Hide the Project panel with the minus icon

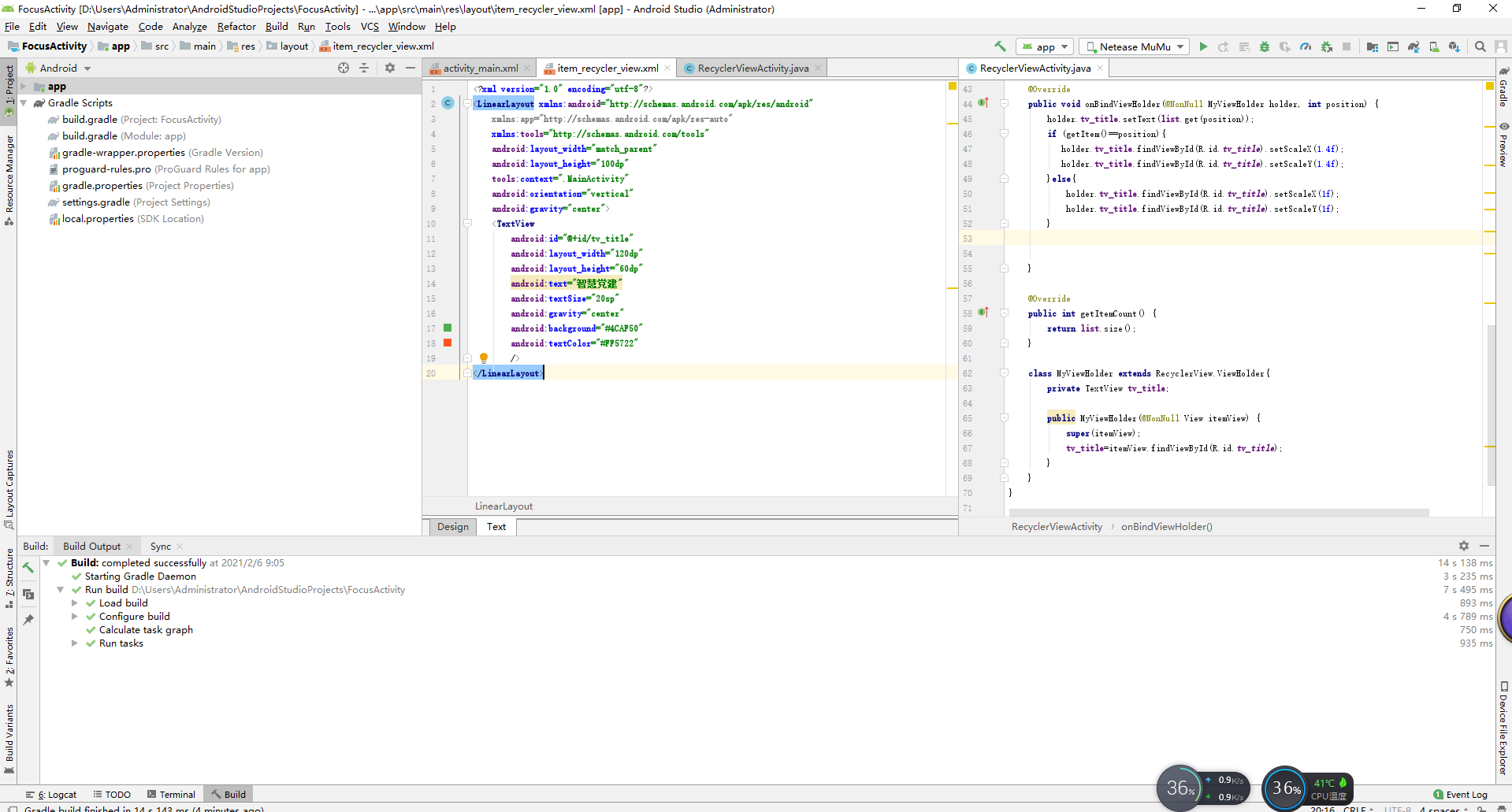pyautogui.click(x=411, y=68)
